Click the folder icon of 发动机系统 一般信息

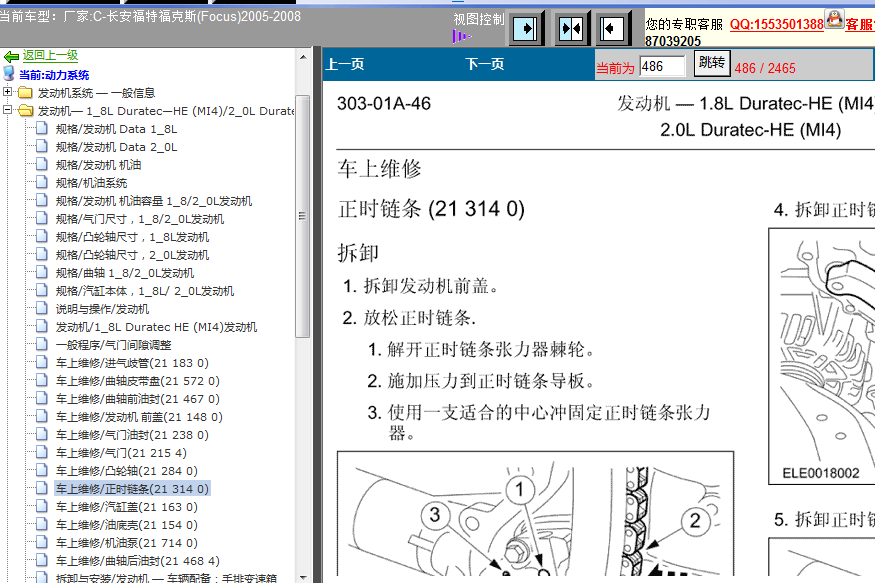(25, 92)
